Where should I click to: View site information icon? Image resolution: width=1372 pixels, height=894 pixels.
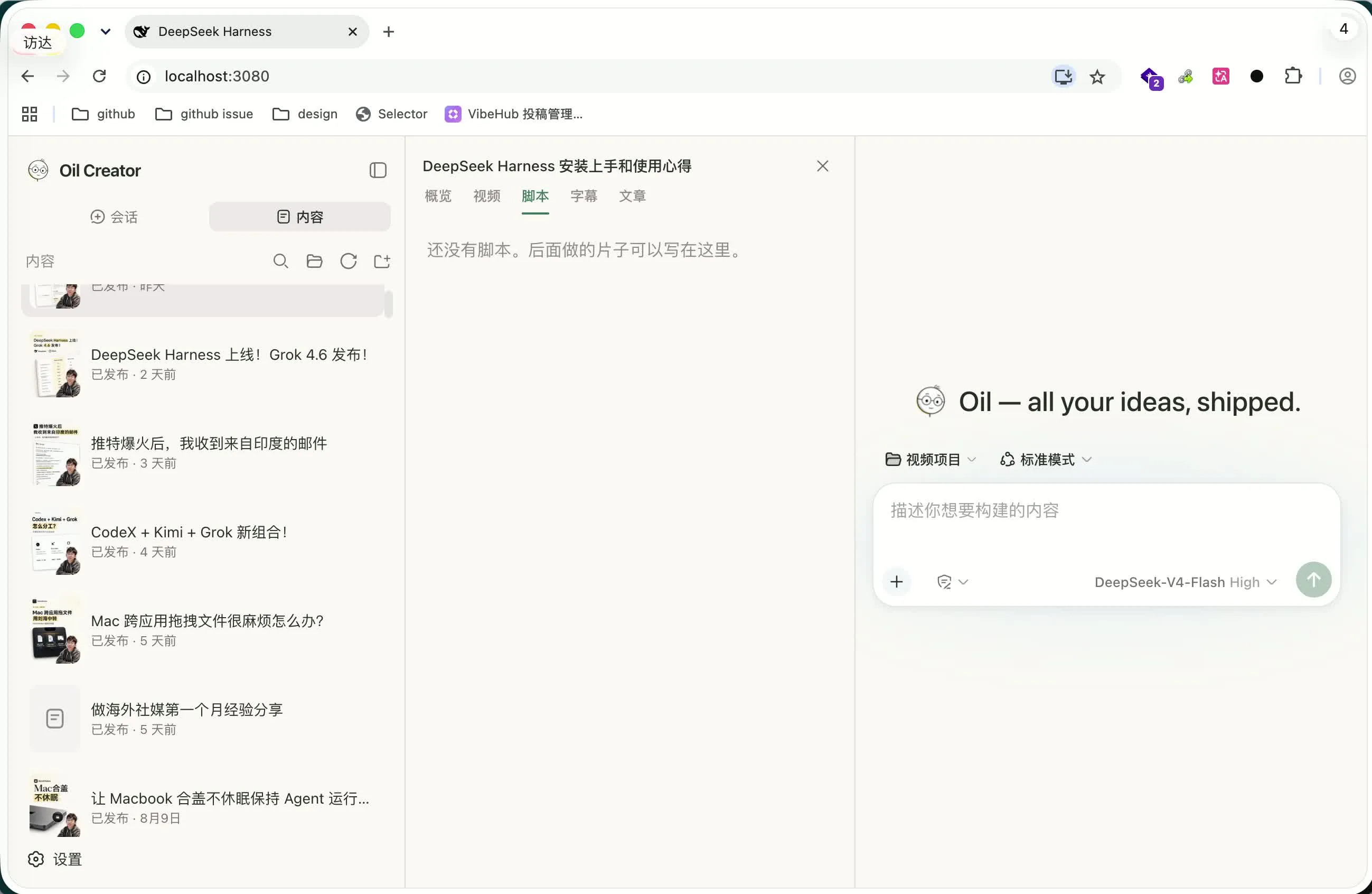coord(144,77)
